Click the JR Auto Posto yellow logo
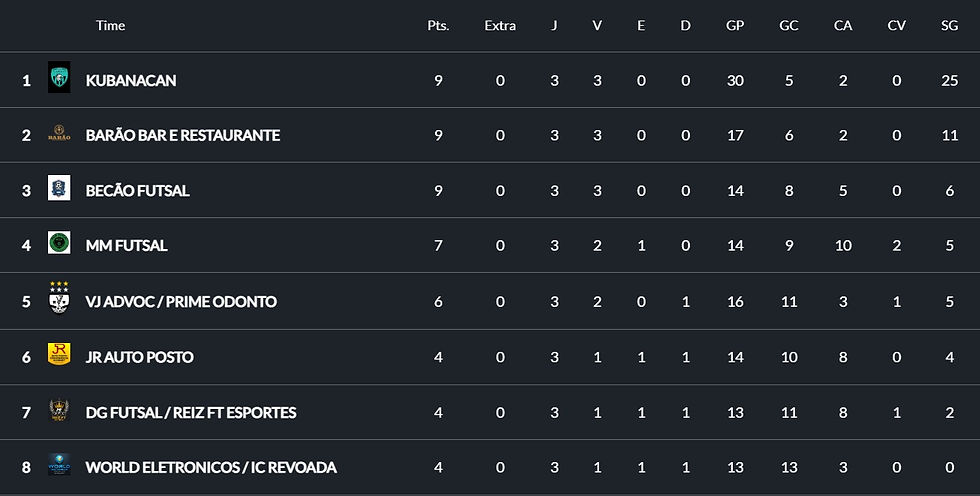Screen dimensions: 980x496 click(x=59, y=355)
